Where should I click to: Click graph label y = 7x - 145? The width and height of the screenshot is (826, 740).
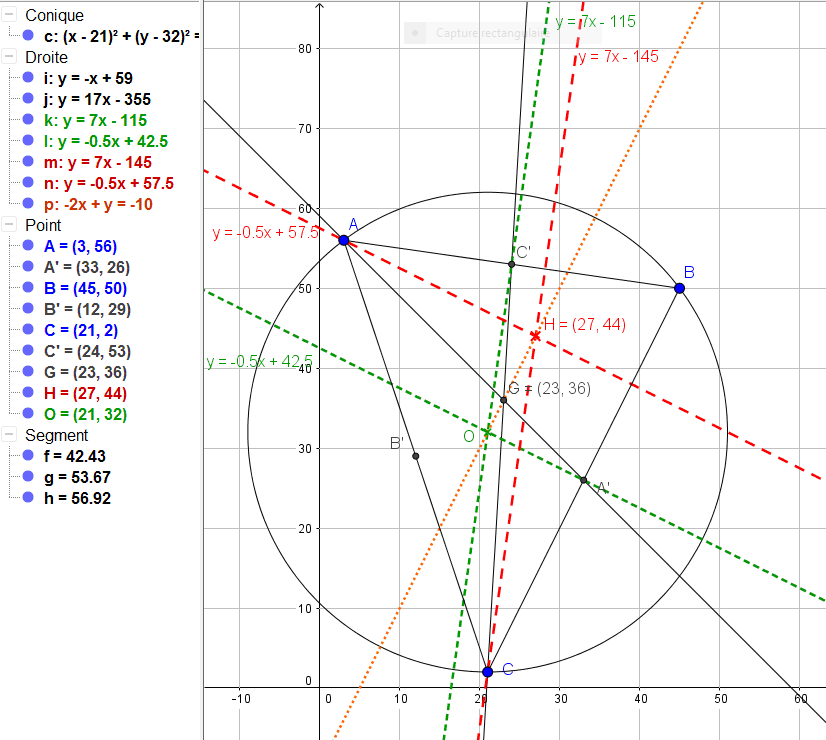[618, 57]
